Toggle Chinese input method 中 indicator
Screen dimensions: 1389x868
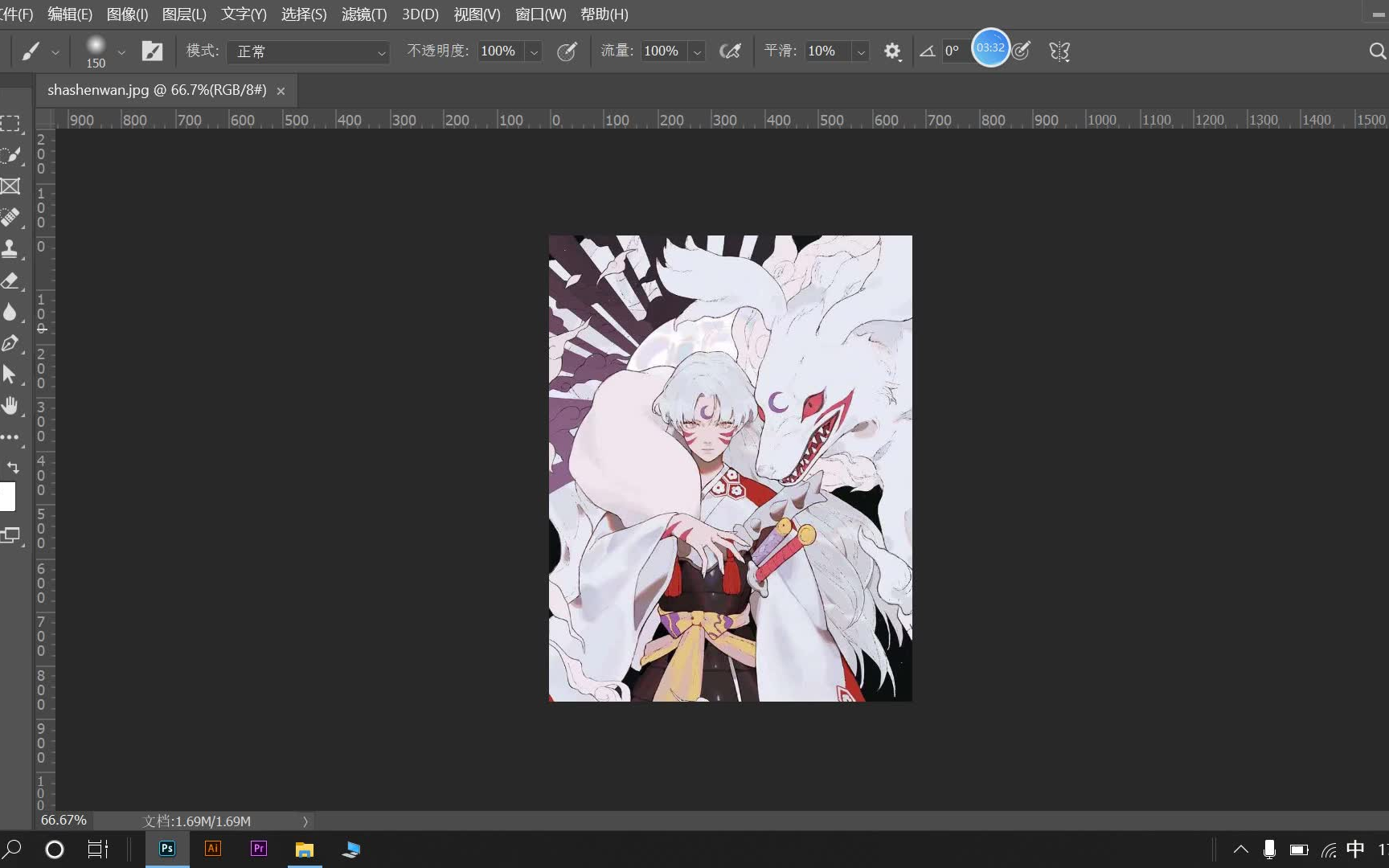(1355, 849)
